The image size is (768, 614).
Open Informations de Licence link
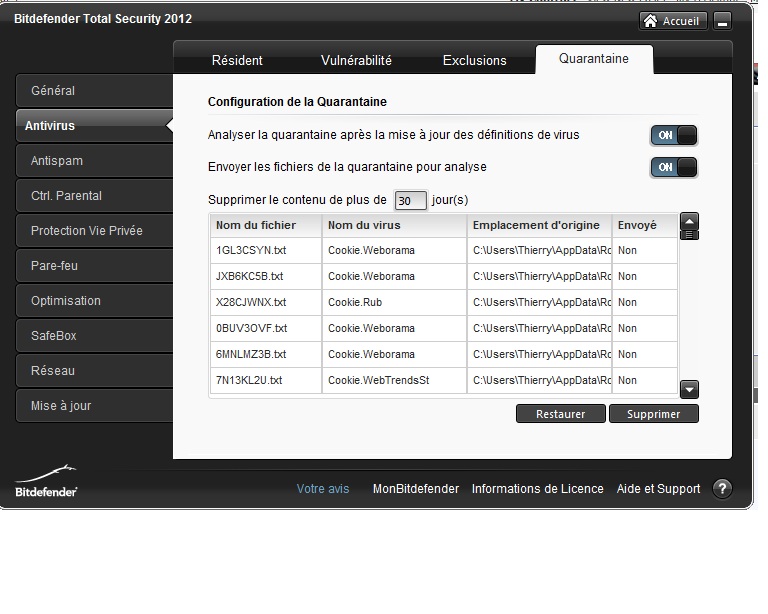click(x=537, y=489)
